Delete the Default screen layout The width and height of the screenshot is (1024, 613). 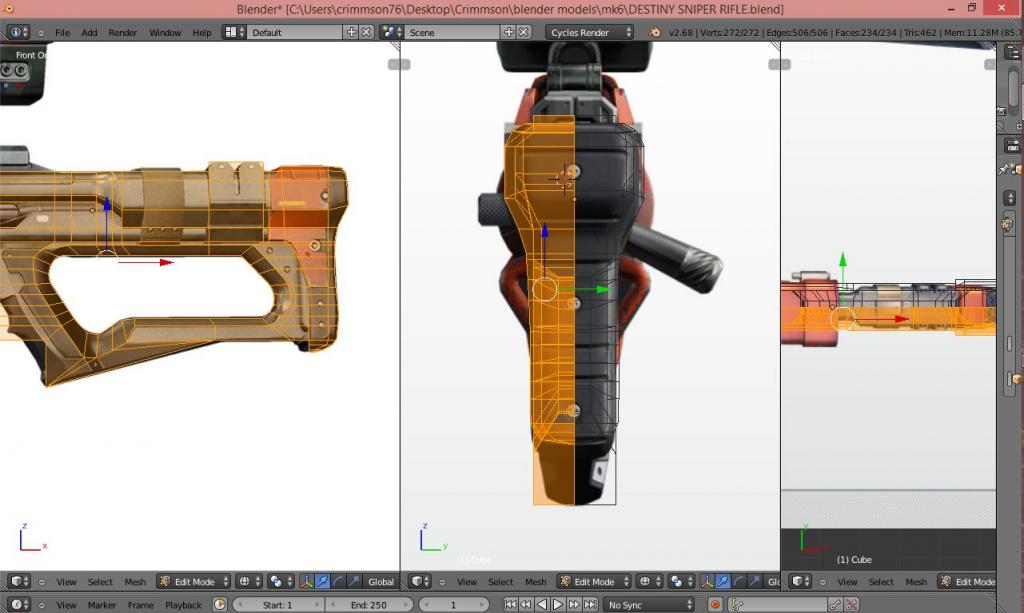(366, 32)
